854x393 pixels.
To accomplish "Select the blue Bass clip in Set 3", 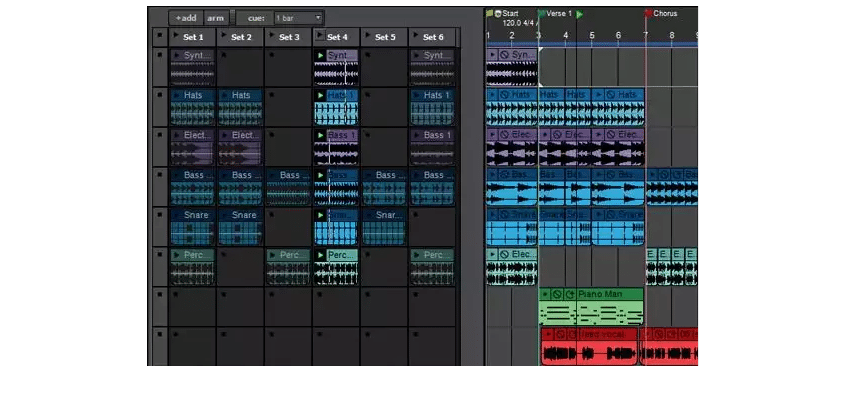I will (x=288, y=187).
